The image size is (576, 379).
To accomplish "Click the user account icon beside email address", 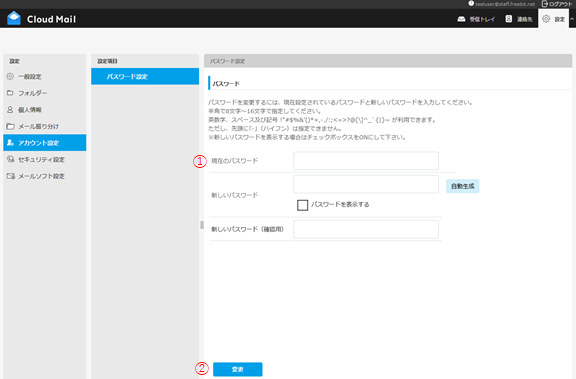I will (471, 4).
